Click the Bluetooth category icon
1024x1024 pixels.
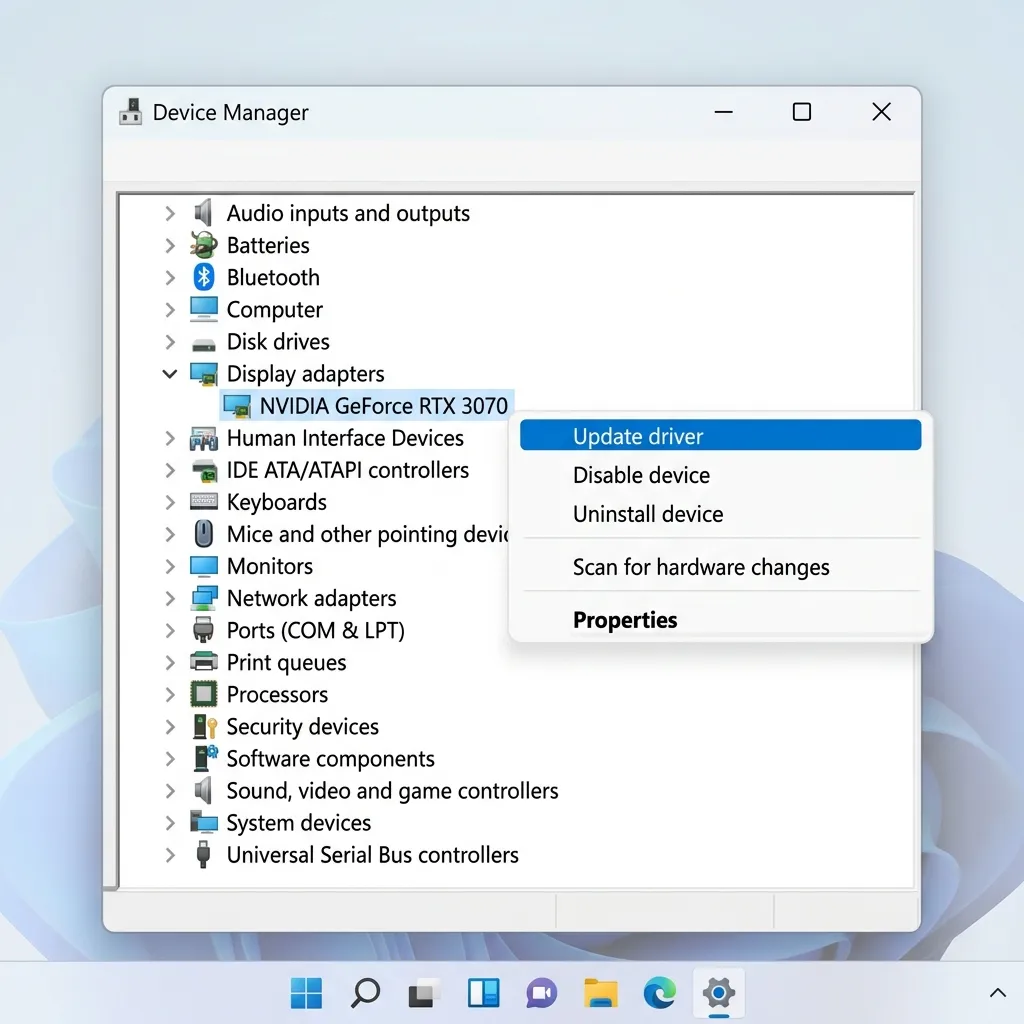(x=204, y=277)
